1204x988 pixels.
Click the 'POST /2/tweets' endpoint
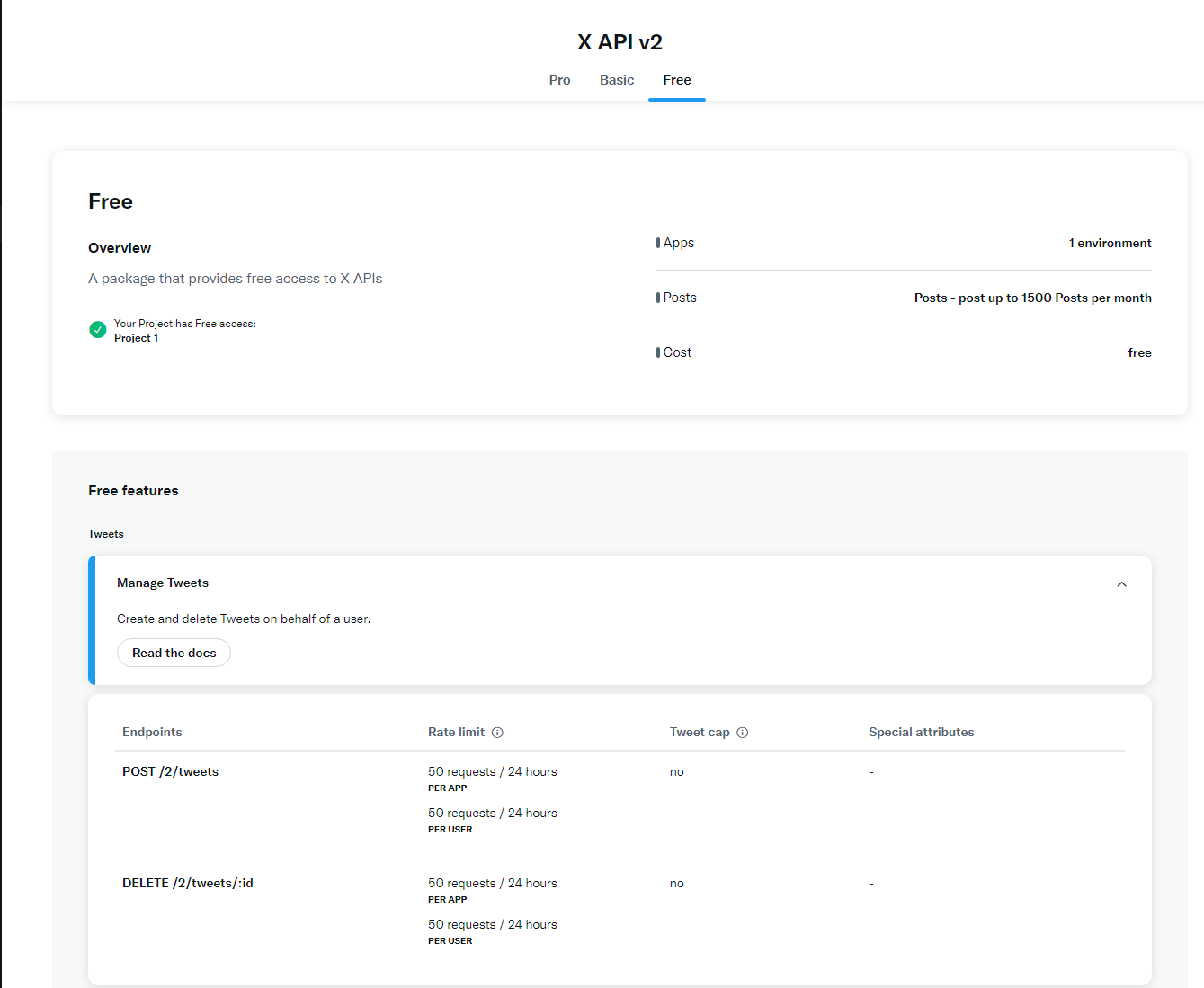click(x=170, y=771)
